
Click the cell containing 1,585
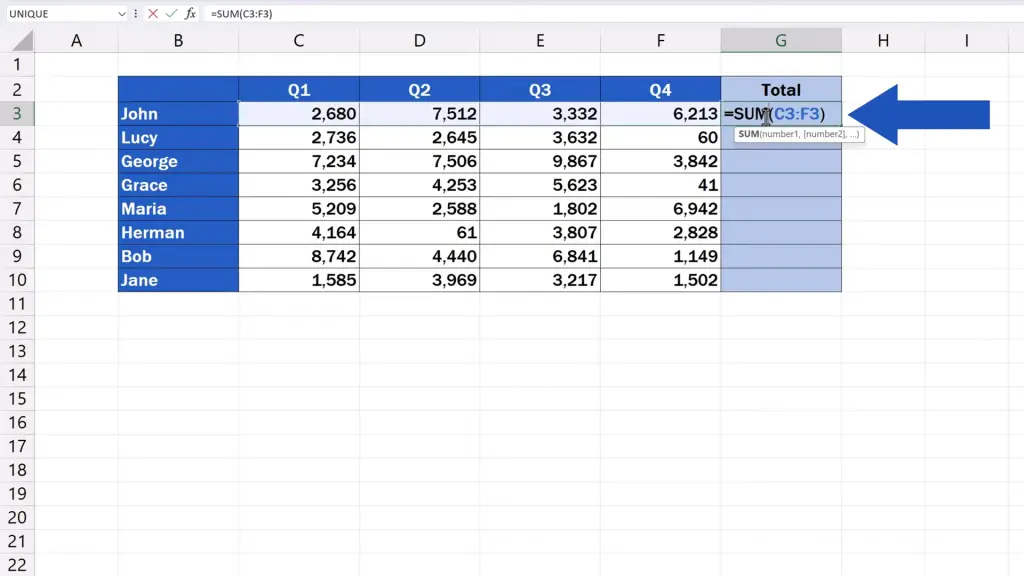(x=299, y=280)
